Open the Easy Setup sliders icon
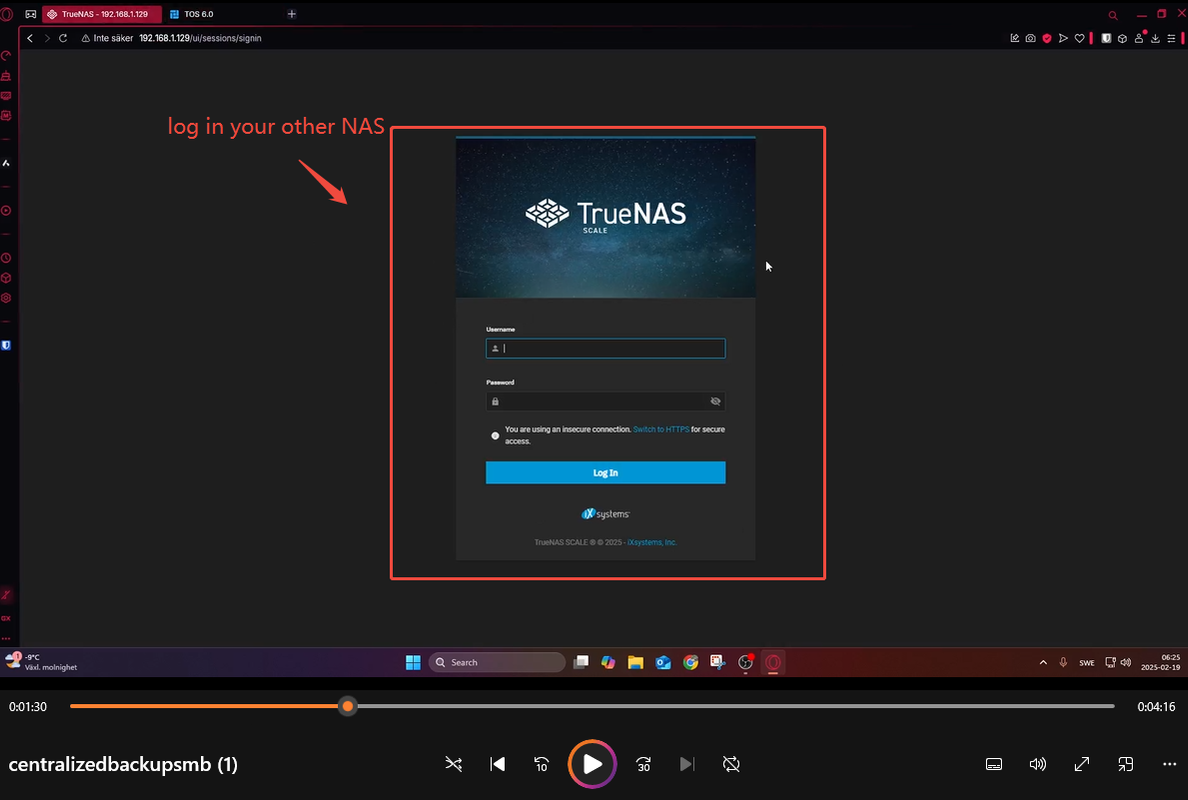 coord(1171,38)
